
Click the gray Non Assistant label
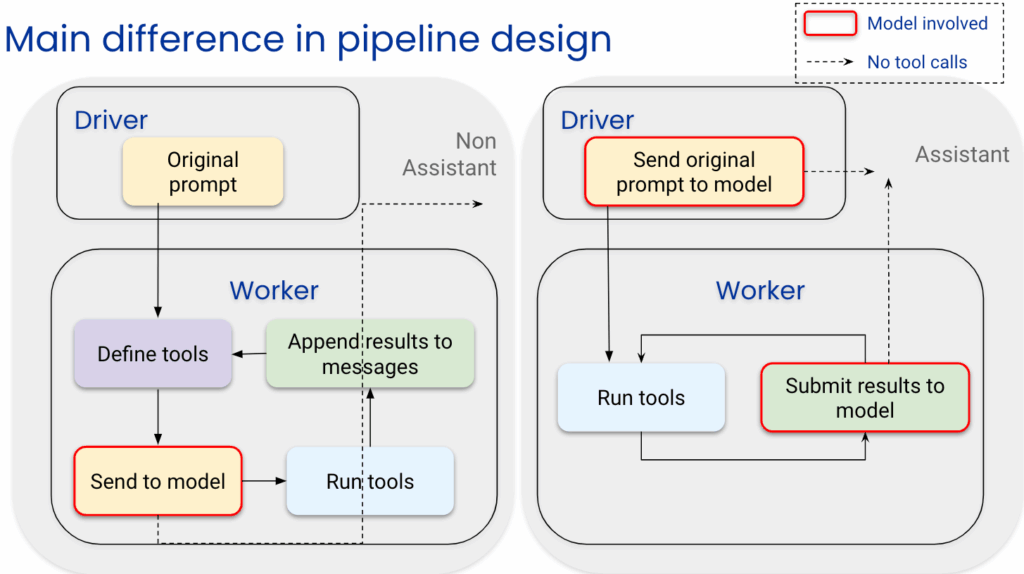tap(450, 154)
